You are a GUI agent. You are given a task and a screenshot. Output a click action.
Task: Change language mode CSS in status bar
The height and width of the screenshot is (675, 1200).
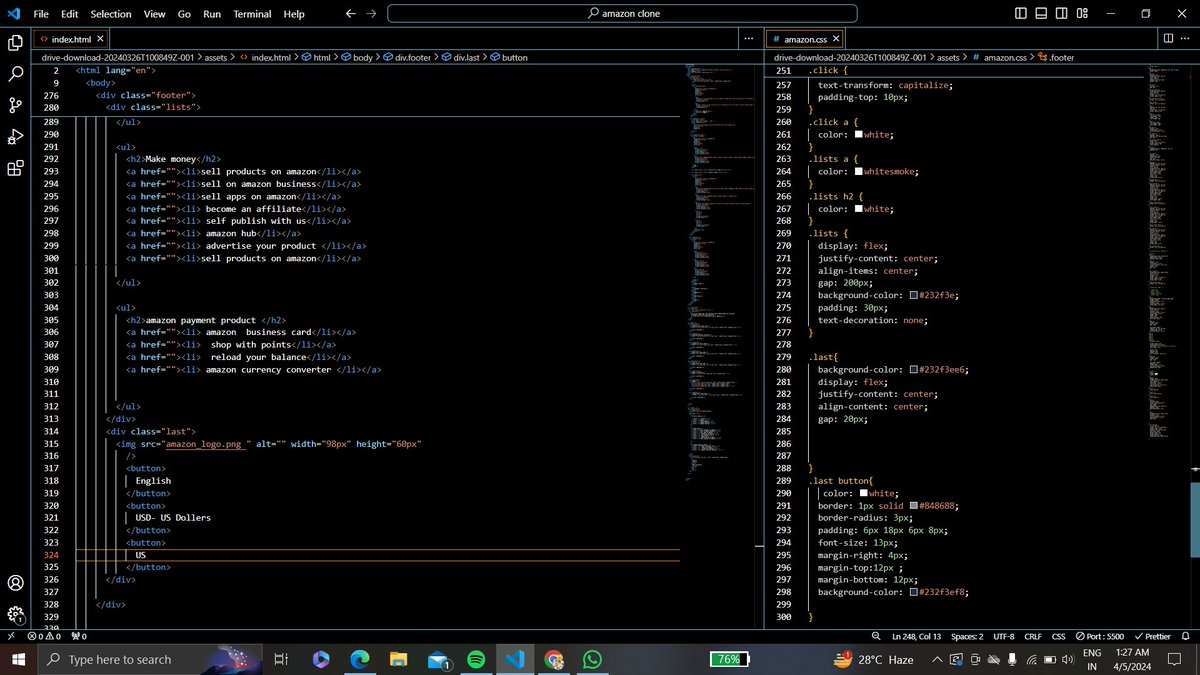[1059, 636]
